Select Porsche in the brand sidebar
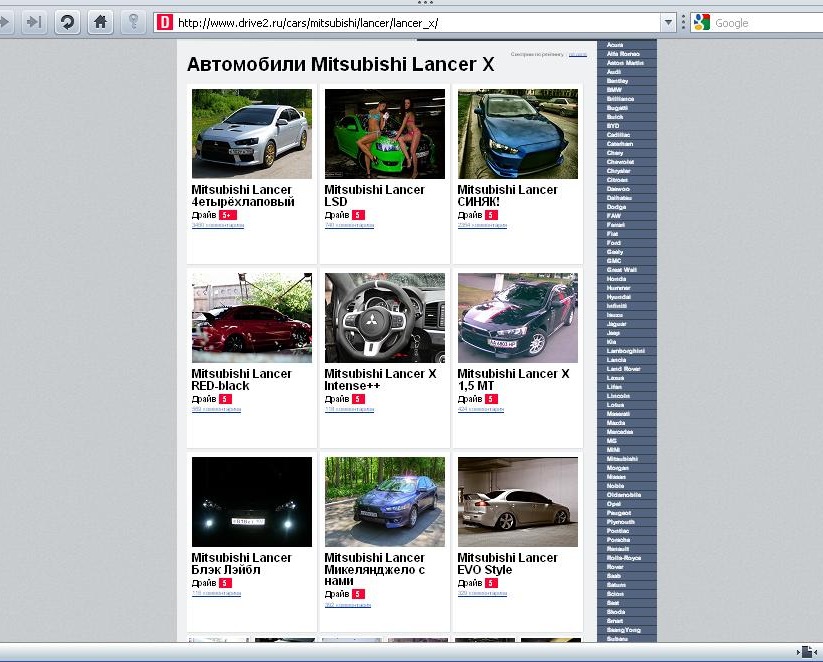 pos(618,540)
